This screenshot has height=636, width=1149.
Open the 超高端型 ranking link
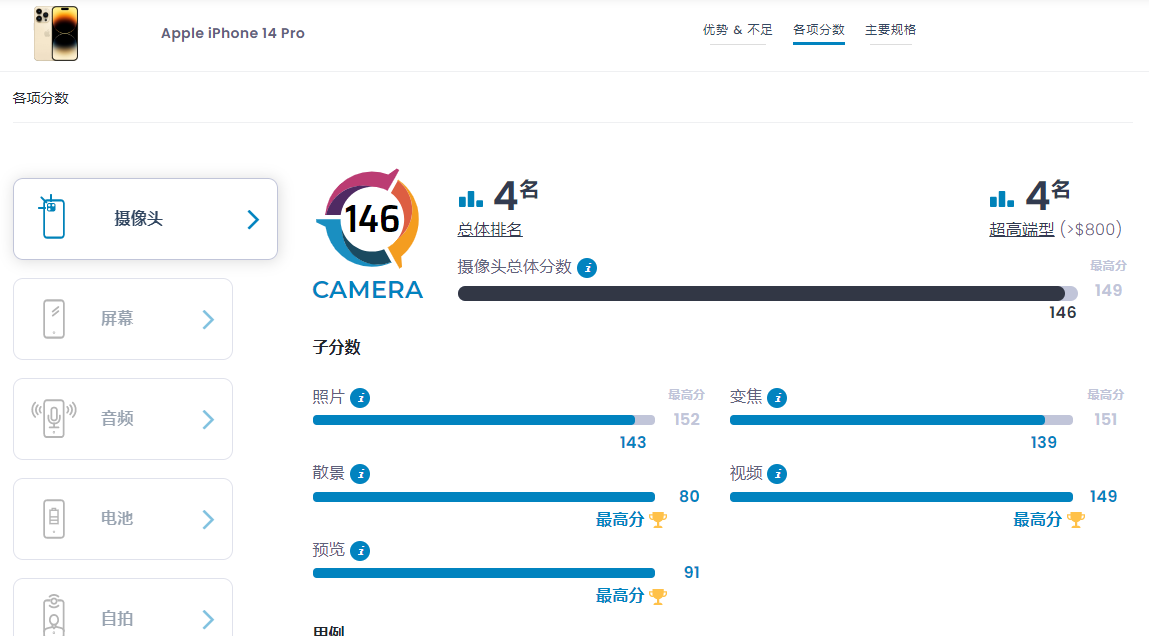tap(1021, 229)
